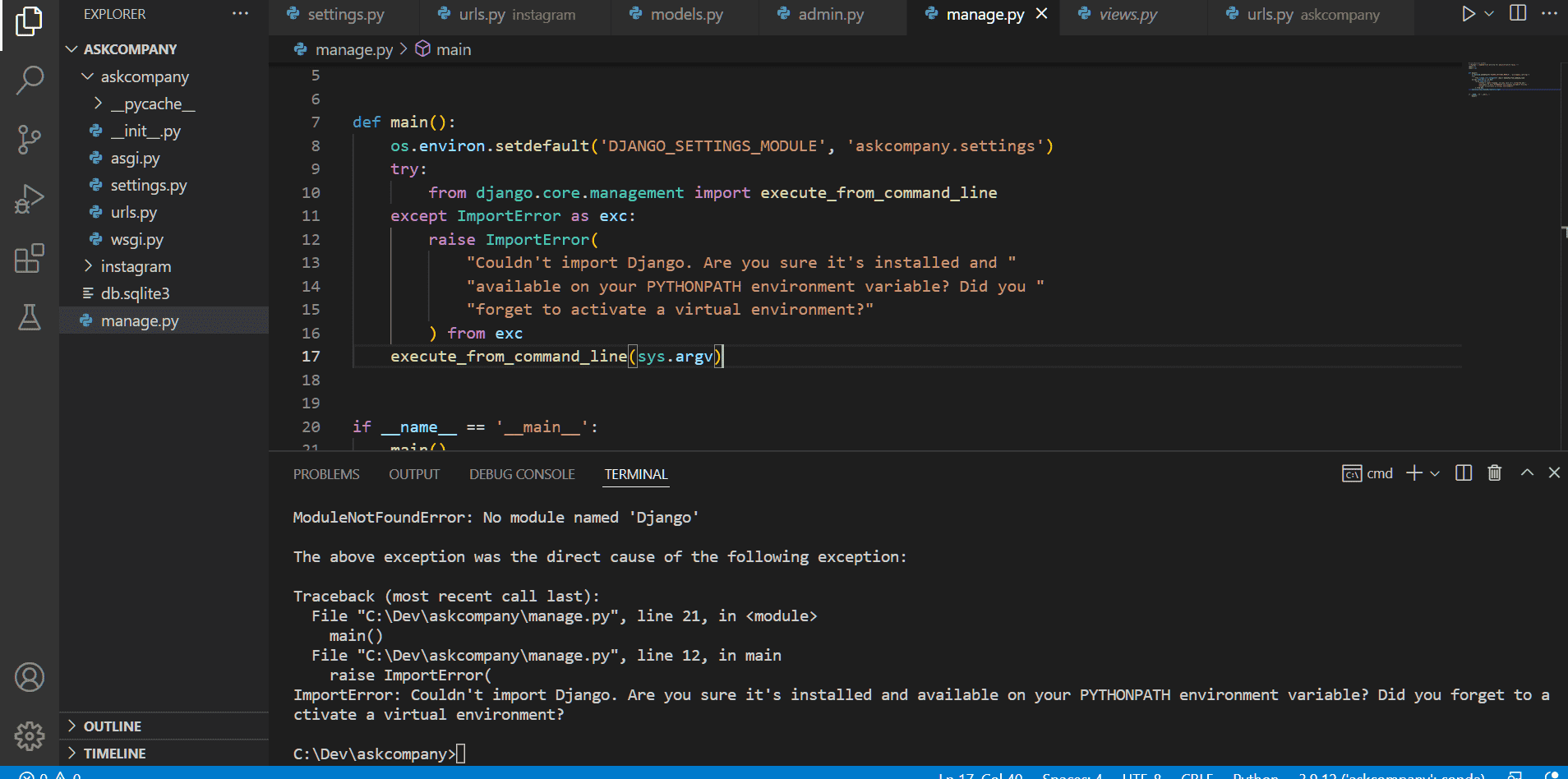
Task: Expand the OUTLINE section
Action: 113,726
